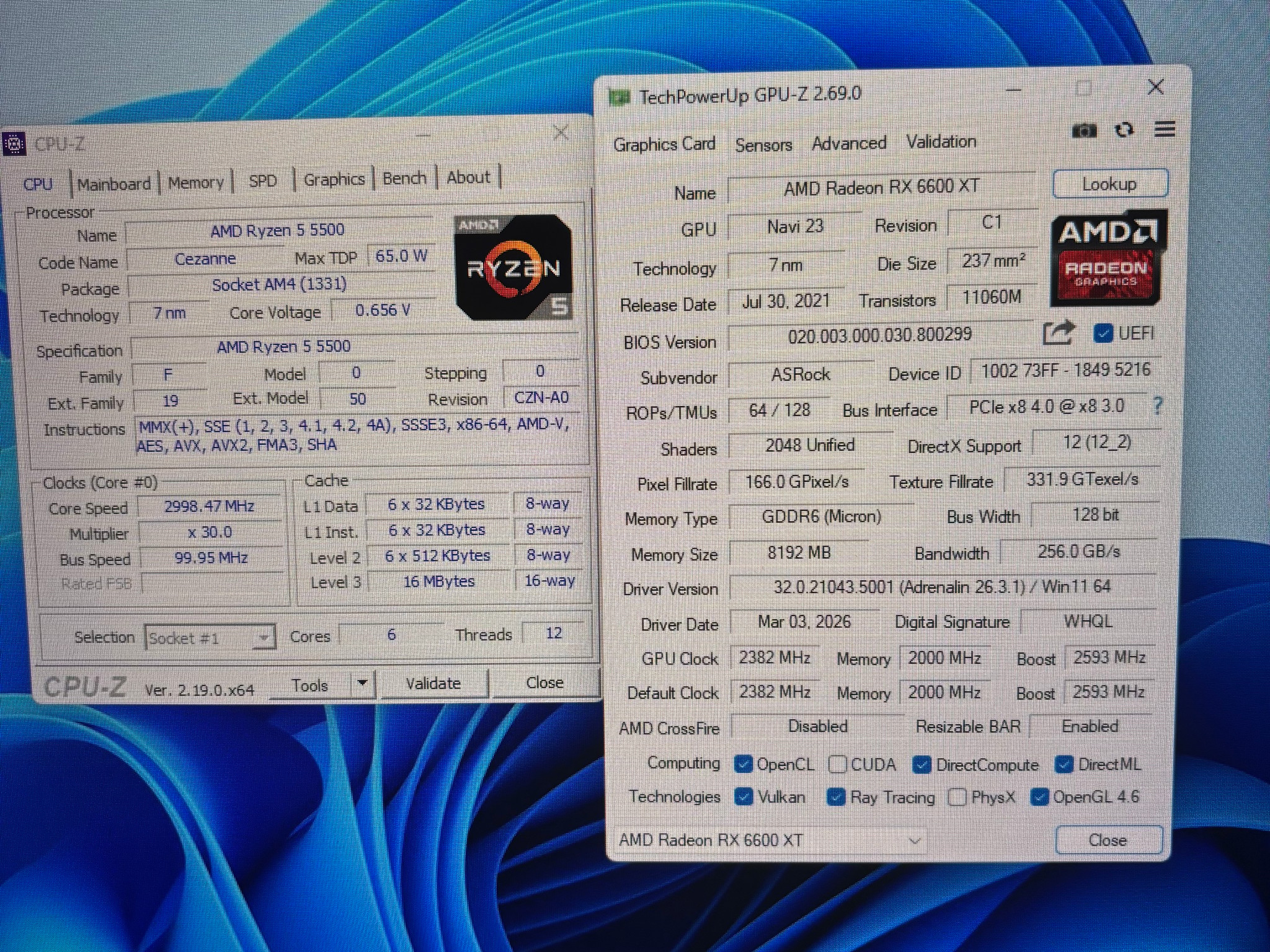Toggle the Ray Tracing checkbox

[x=836, y=797]
